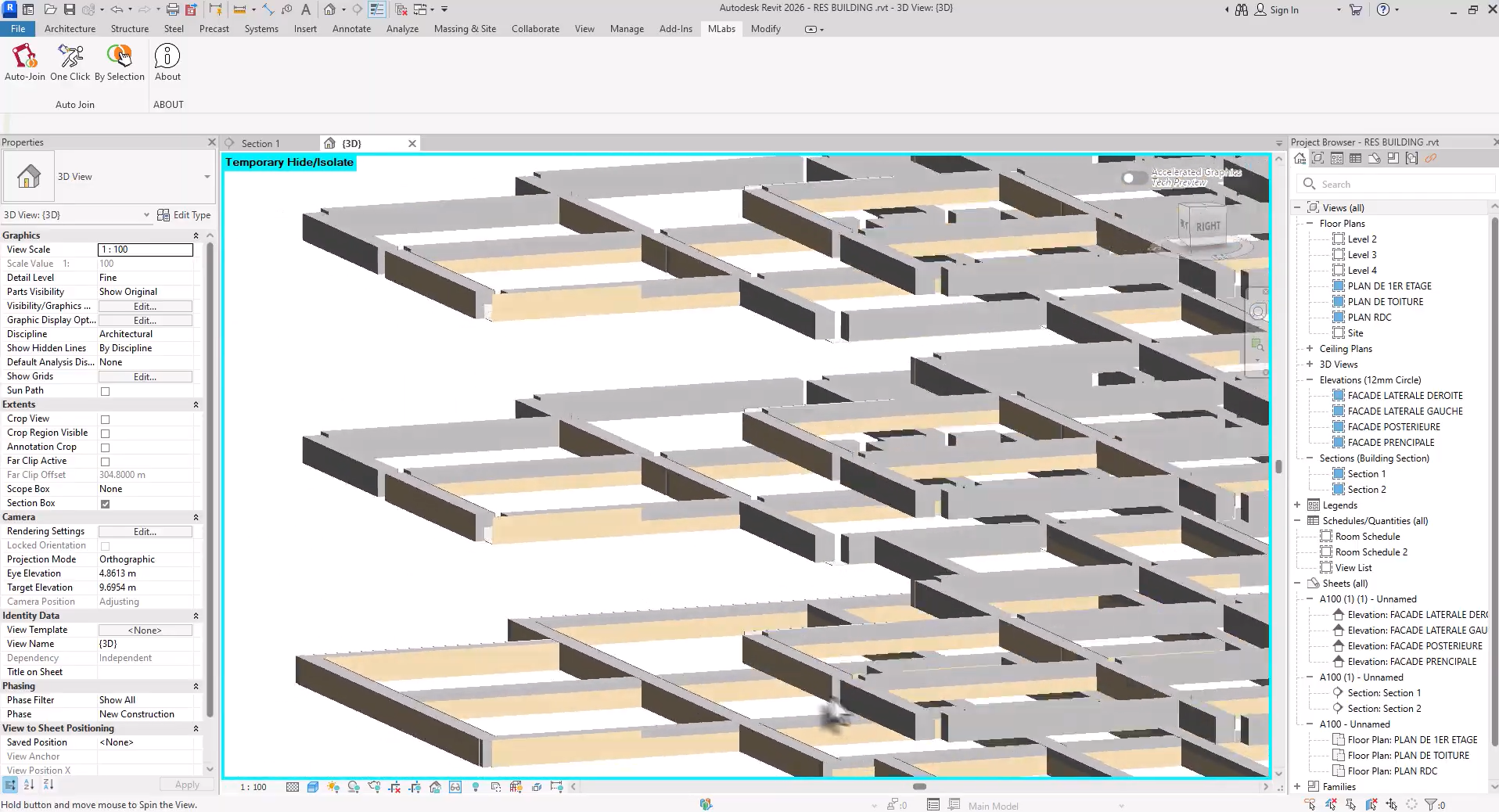The image size is (1499, 812).
Task: Toggle Reveal Hidden Elements glasses icon
Action: point(455,787)
